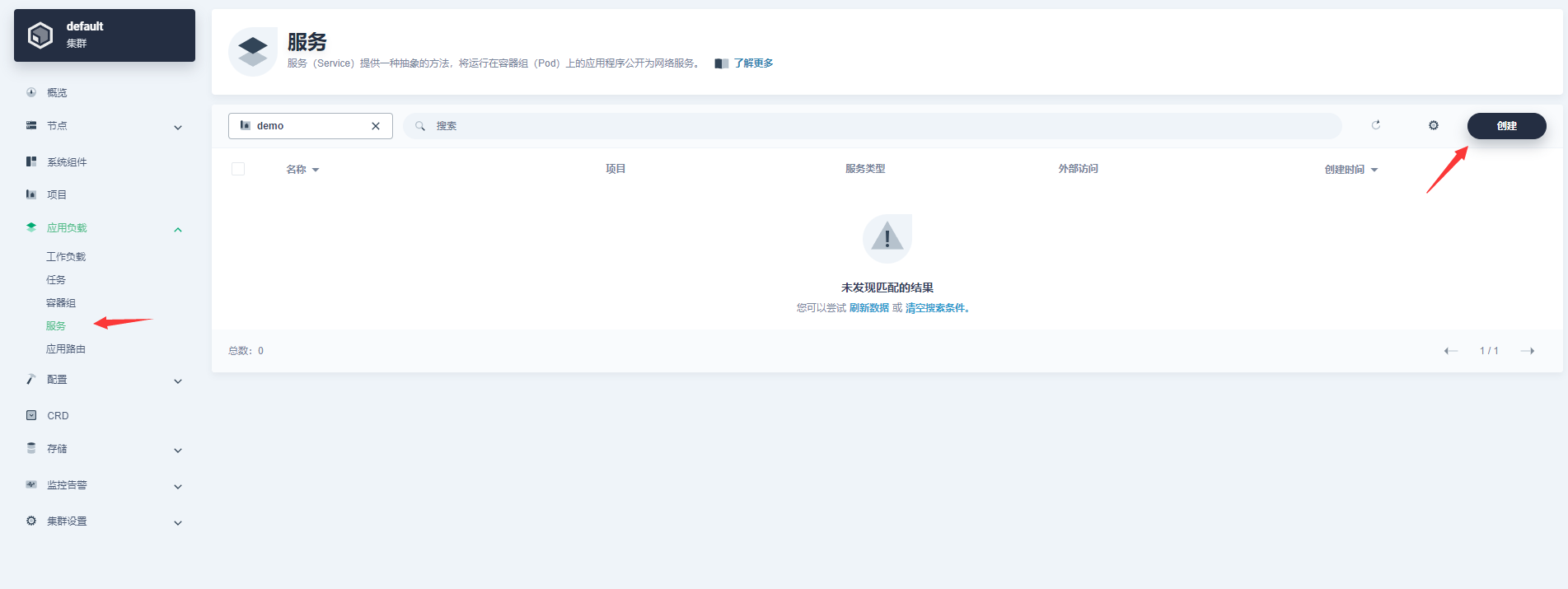
Task: Click the refresh icon in the toolbar
Action: (x=1375, y=125)
